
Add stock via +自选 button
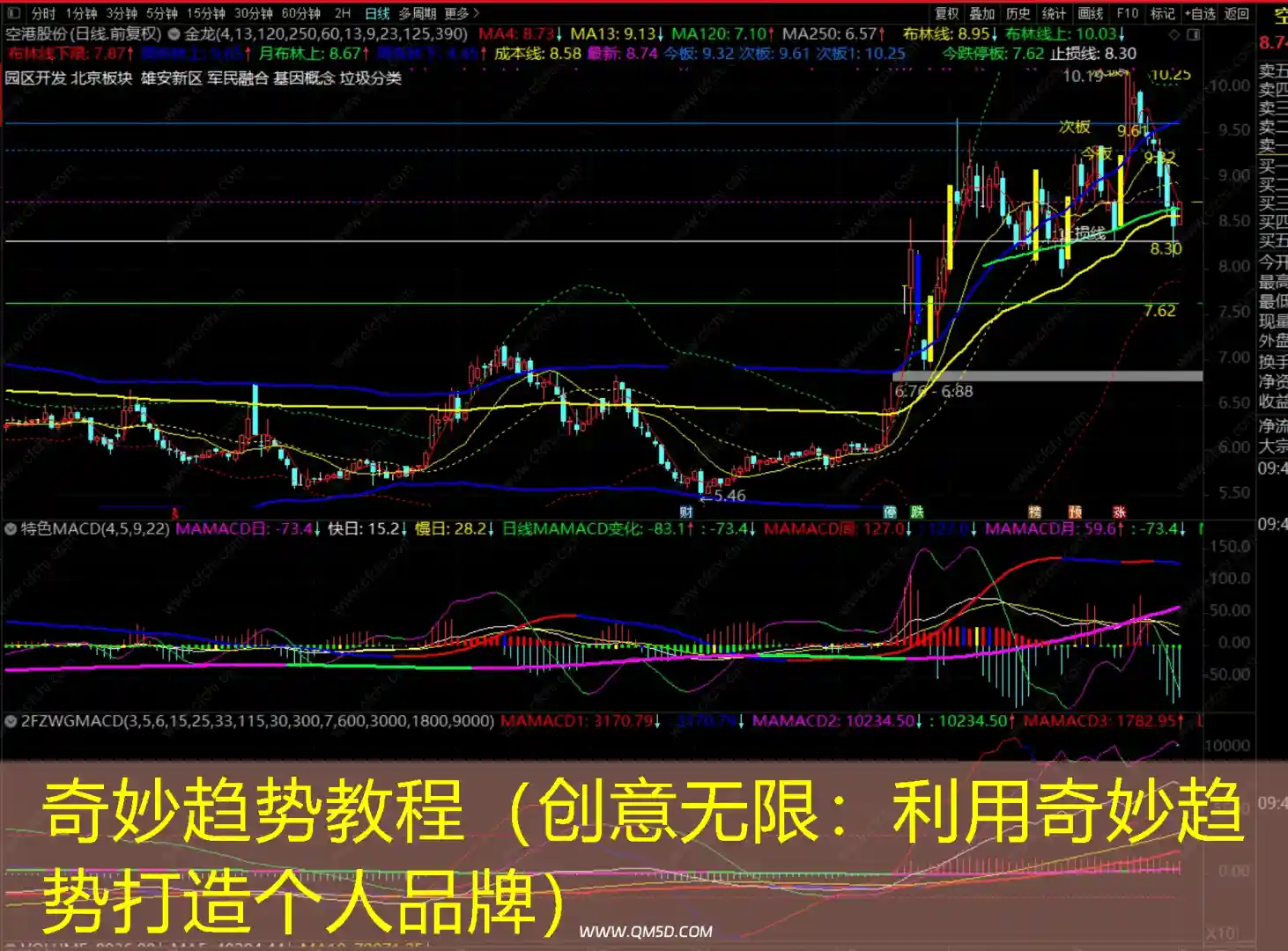pyautogui.click(x=1200, y=13)
